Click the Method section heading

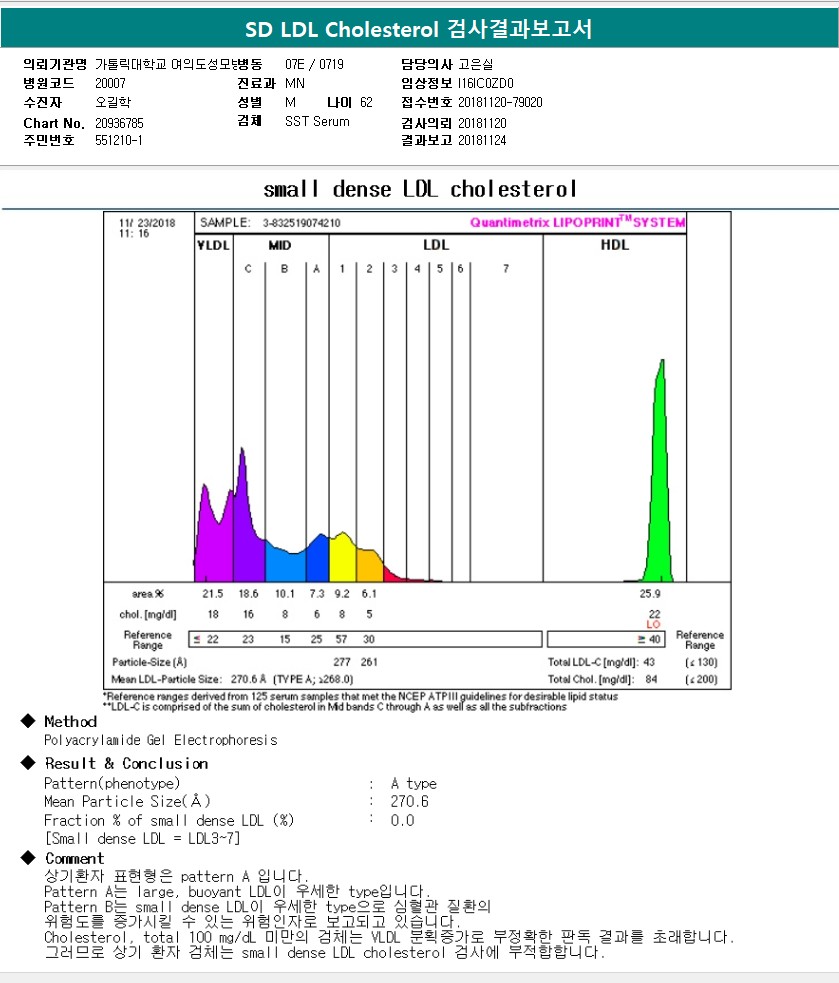click(70, 722)
